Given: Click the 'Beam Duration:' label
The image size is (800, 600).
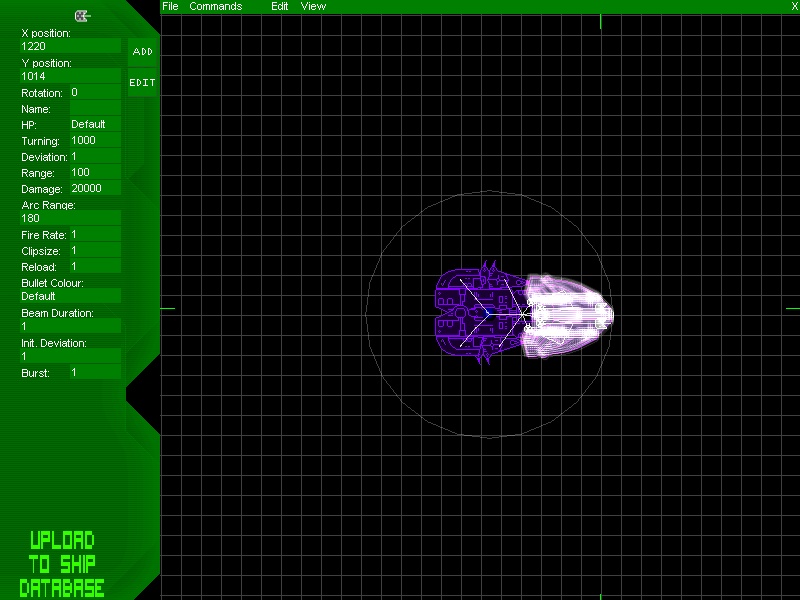Looking at the screenshot, I should (58, 313).
